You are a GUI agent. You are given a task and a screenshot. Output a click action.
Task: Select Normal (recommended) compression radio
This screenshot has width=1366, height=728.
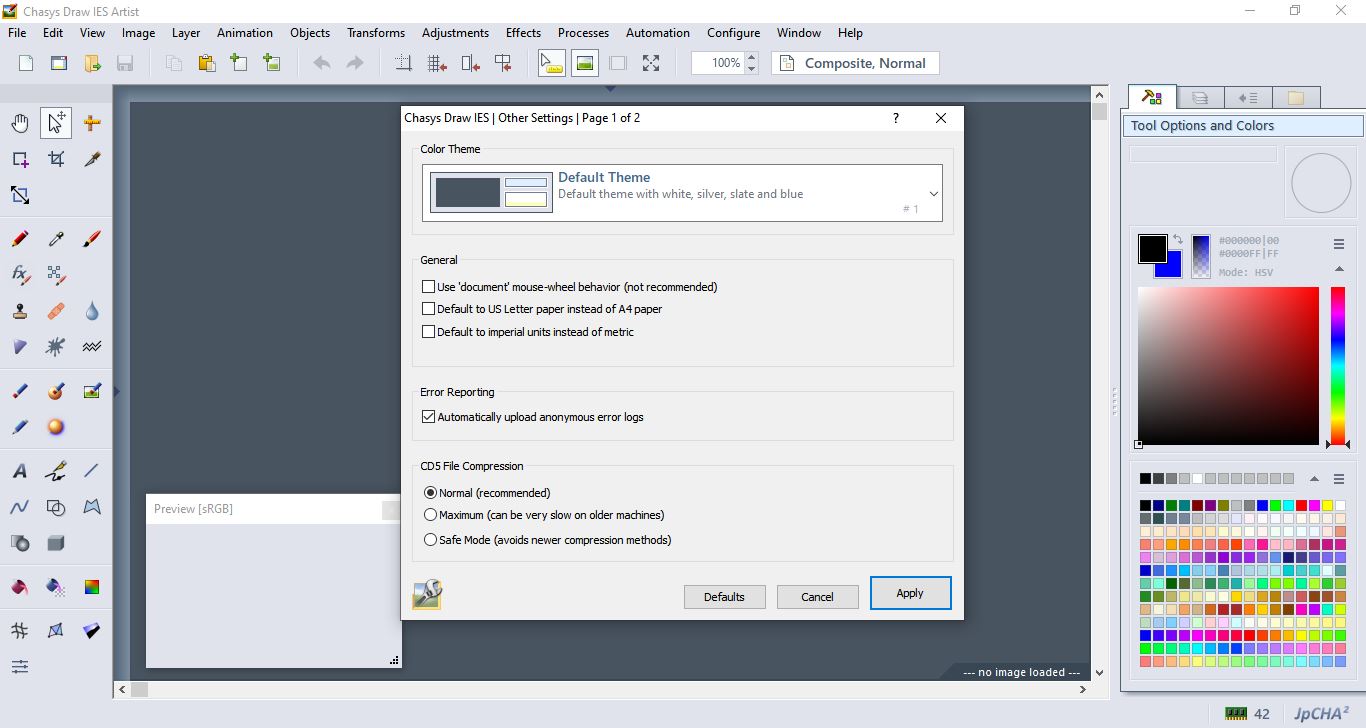click(x=431, y=493)
